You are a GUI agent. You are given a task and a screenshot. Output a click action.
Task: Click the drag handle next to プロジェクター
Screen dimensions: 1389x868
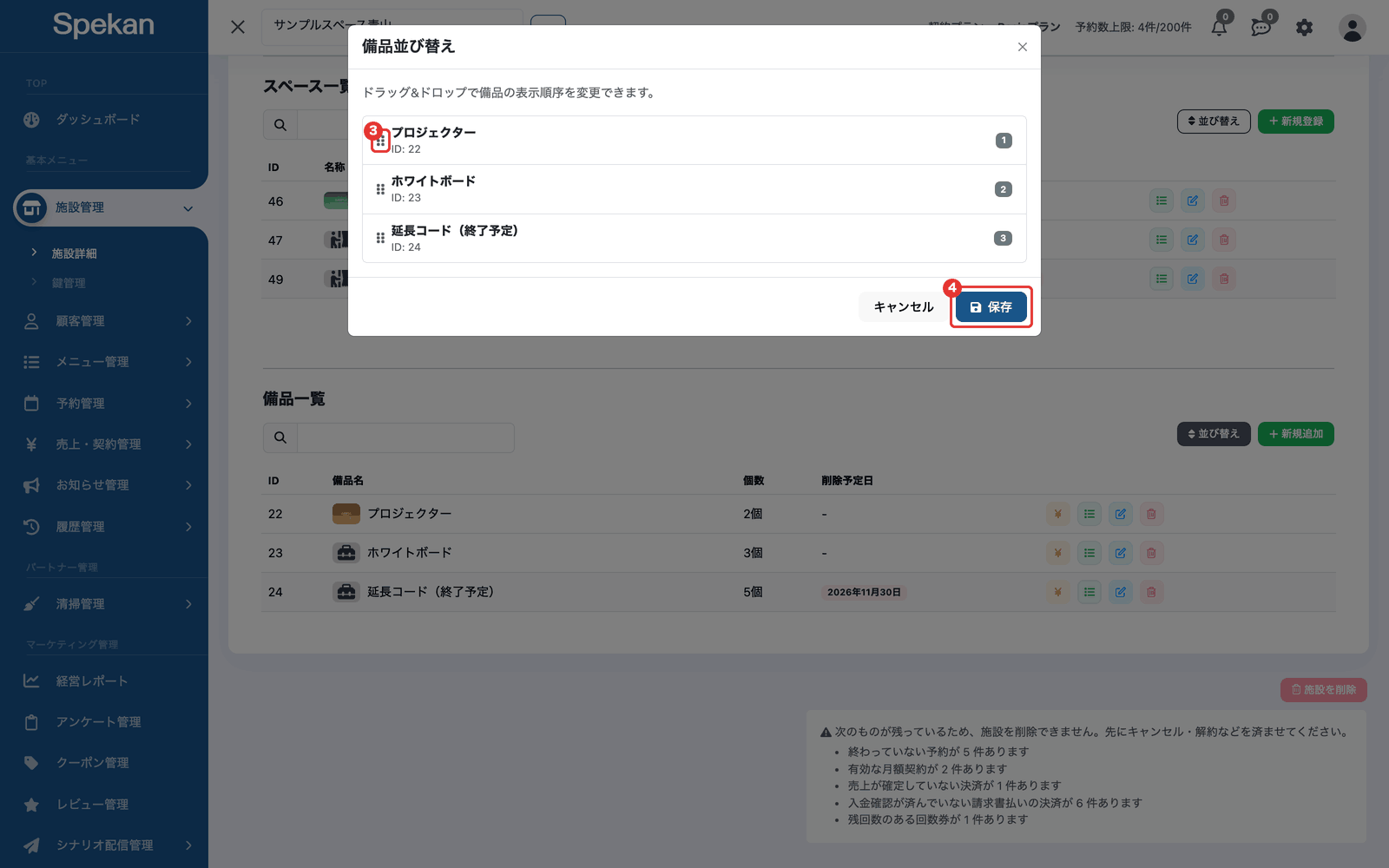coord(380,141)
